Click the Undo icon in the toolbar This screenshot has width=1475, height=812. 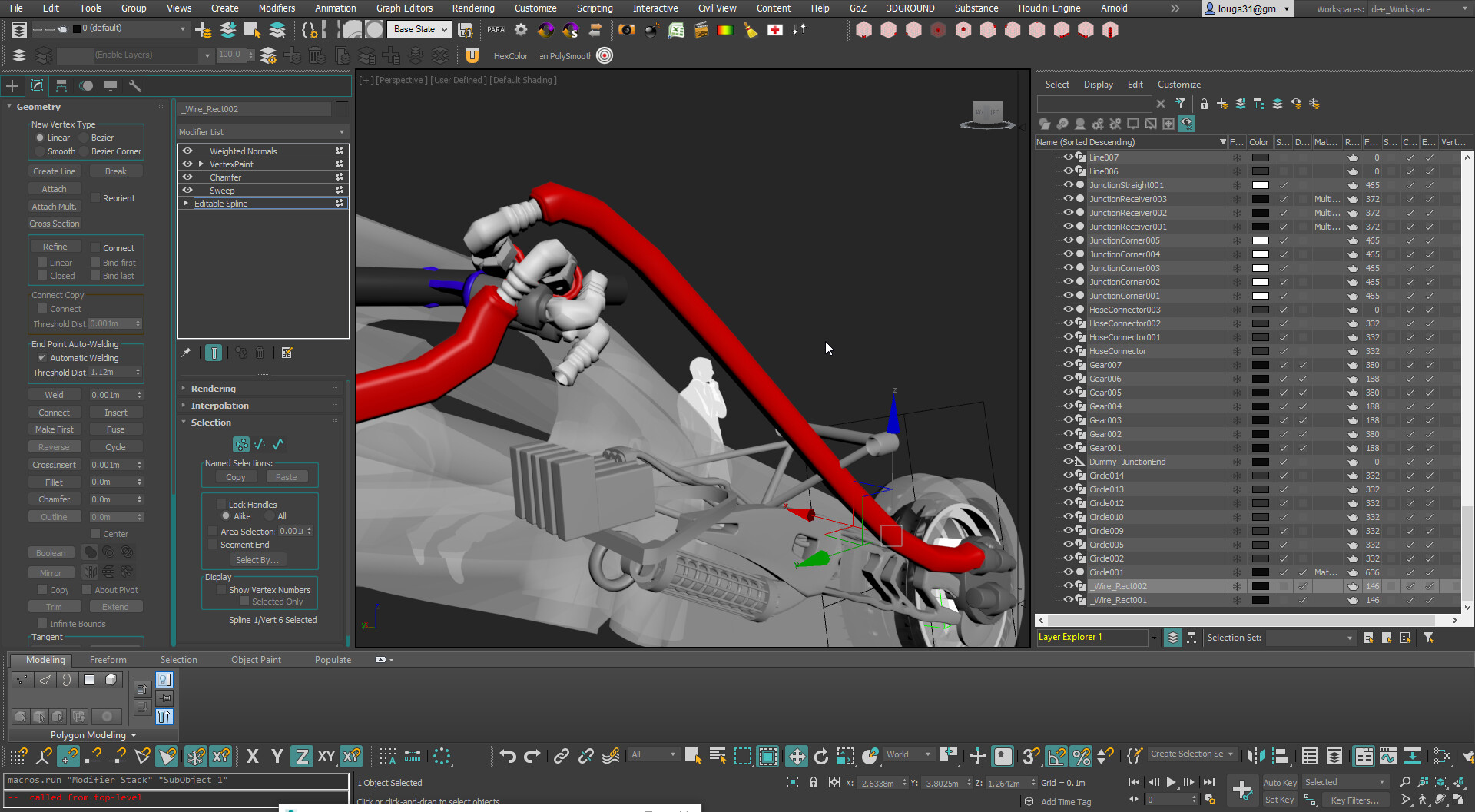507,757
